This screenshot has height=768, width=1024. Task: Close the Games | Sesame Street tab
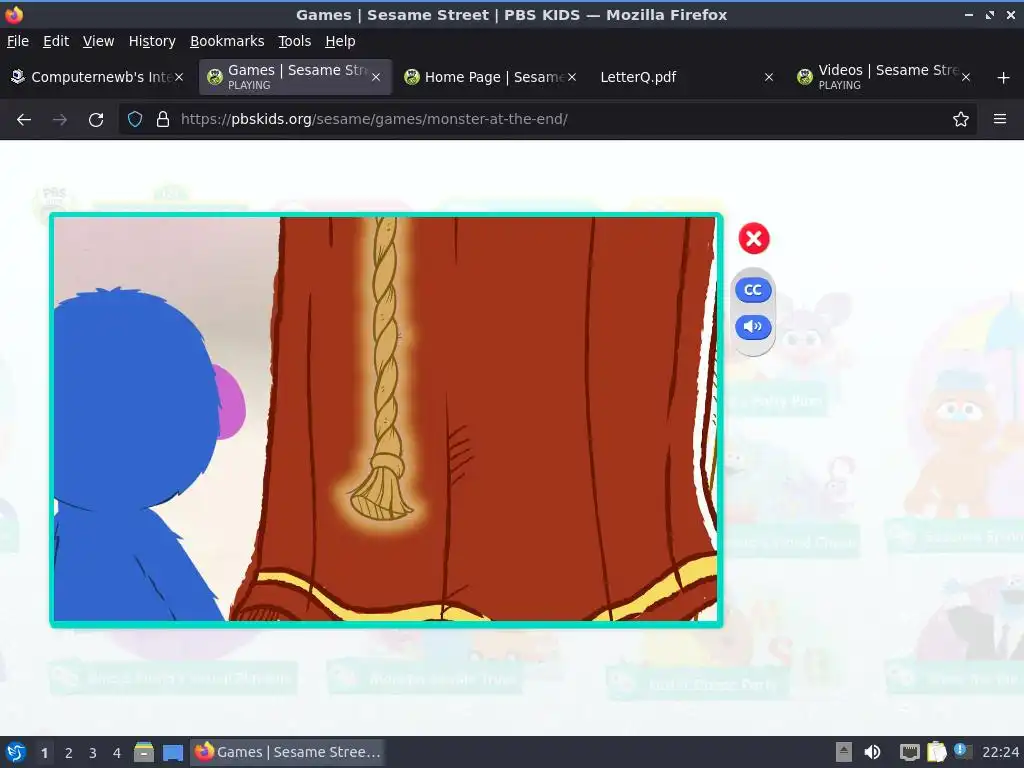tap(376, 77)
